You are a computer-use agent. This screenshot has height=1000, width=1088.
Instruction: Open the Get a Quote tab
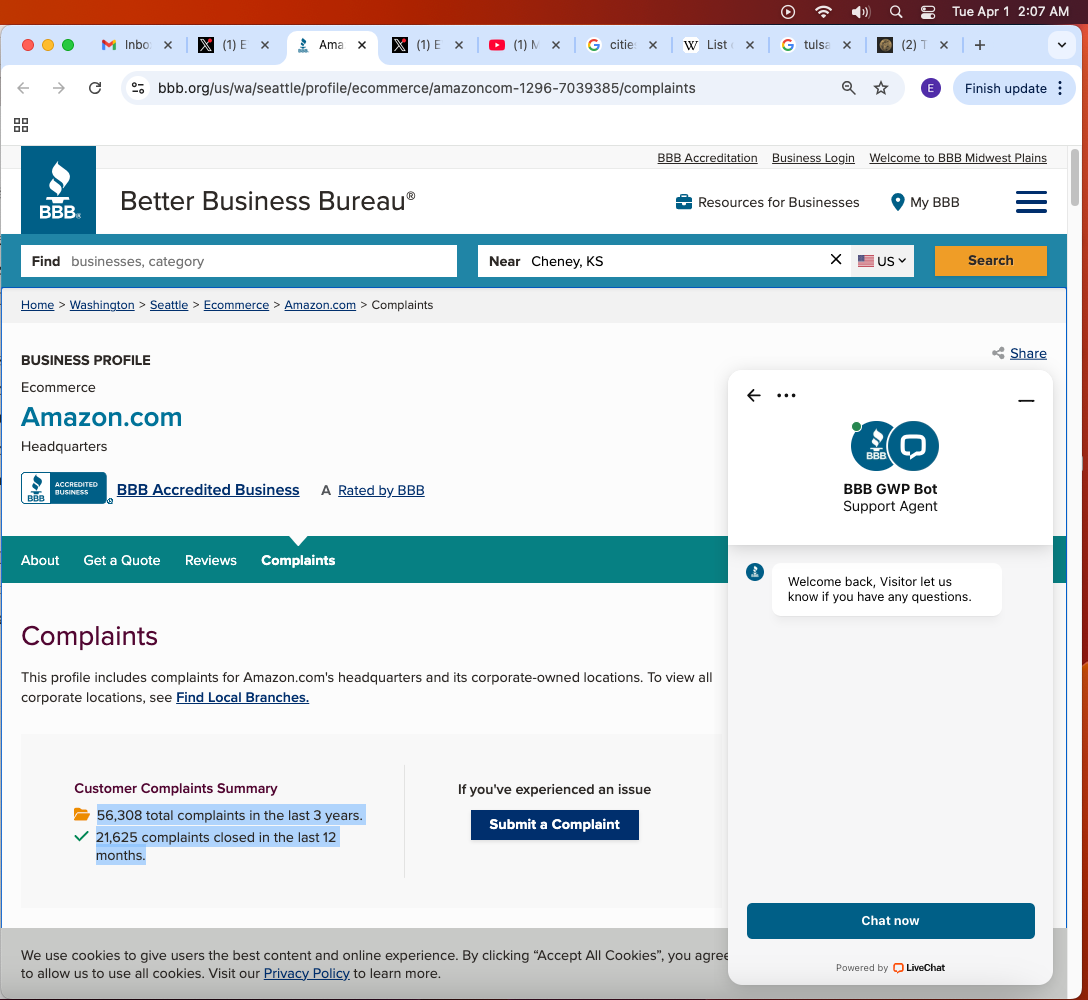click(x=122, y=560)
